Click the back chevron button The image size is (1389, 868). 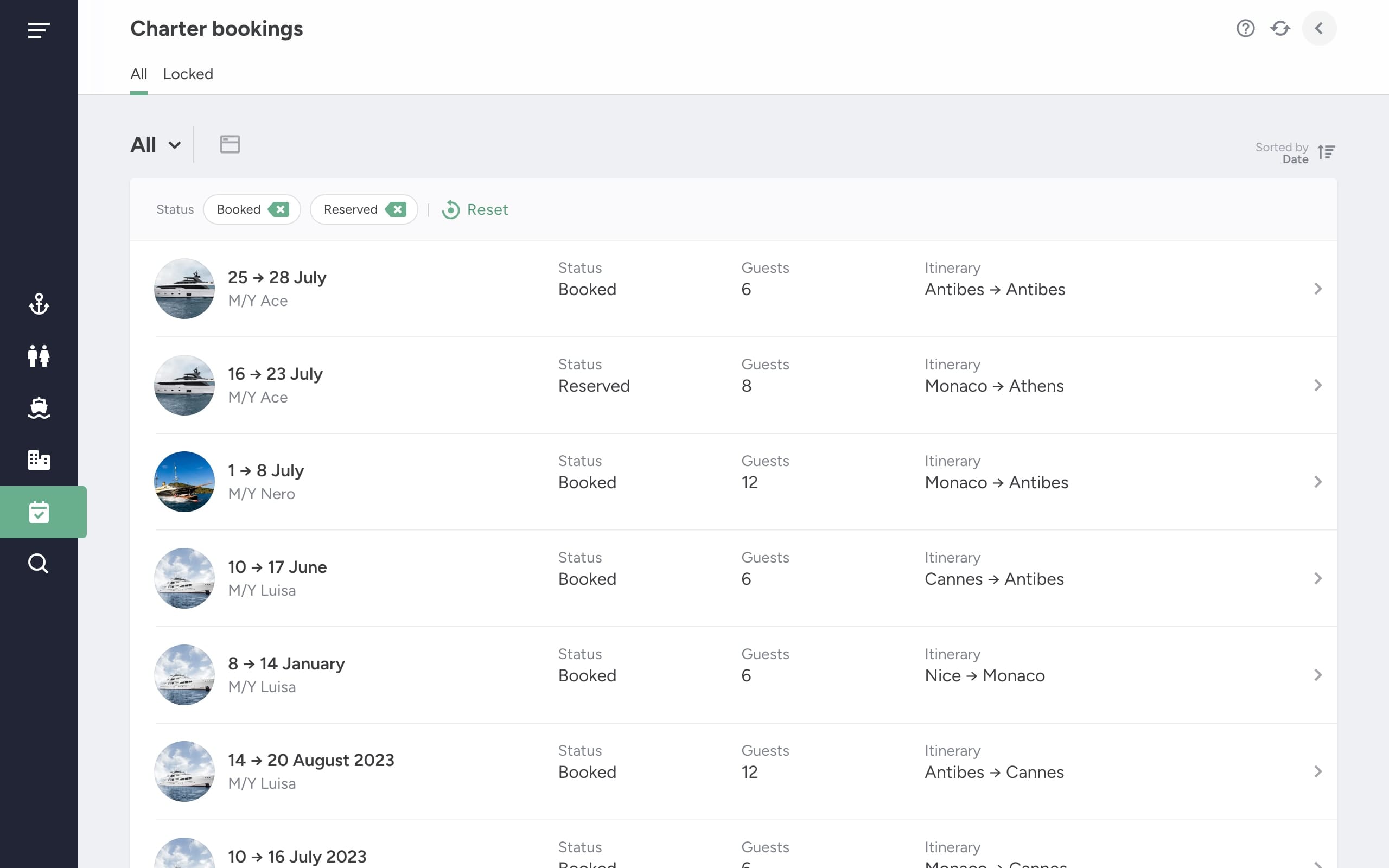1319,28
